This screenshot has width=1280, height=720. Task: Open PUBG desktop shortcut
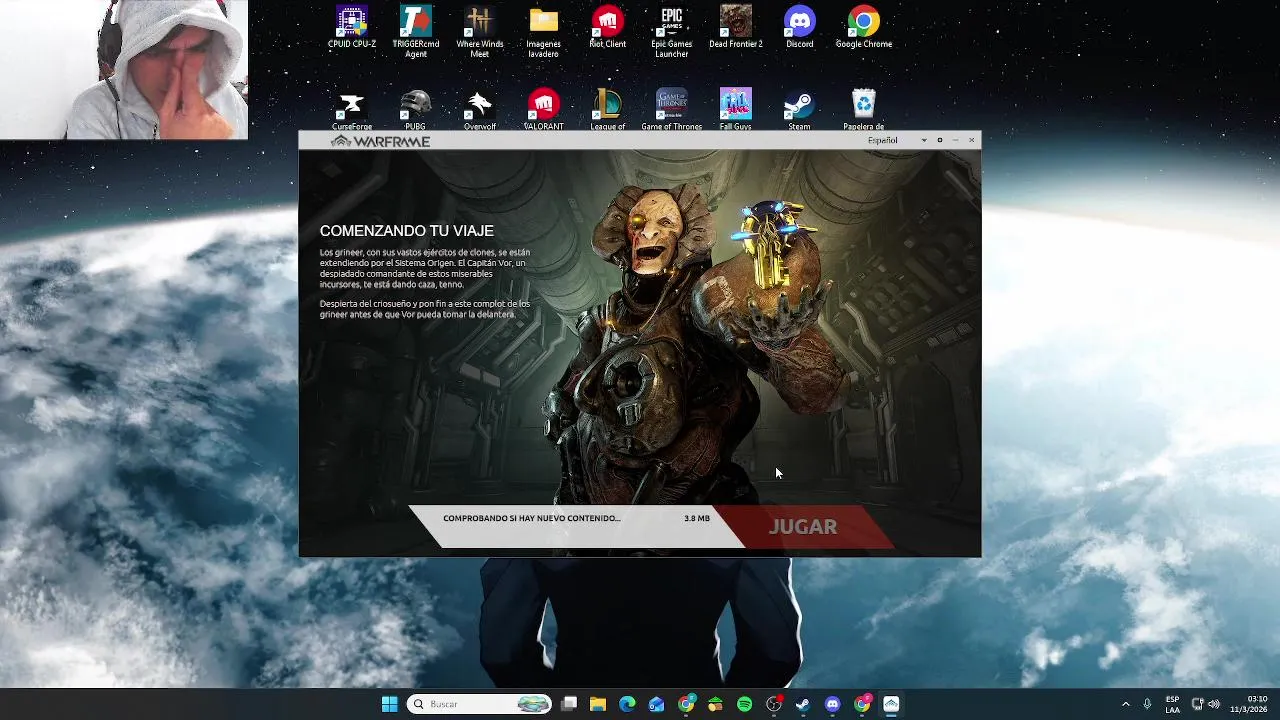click(x=416, y=110)
